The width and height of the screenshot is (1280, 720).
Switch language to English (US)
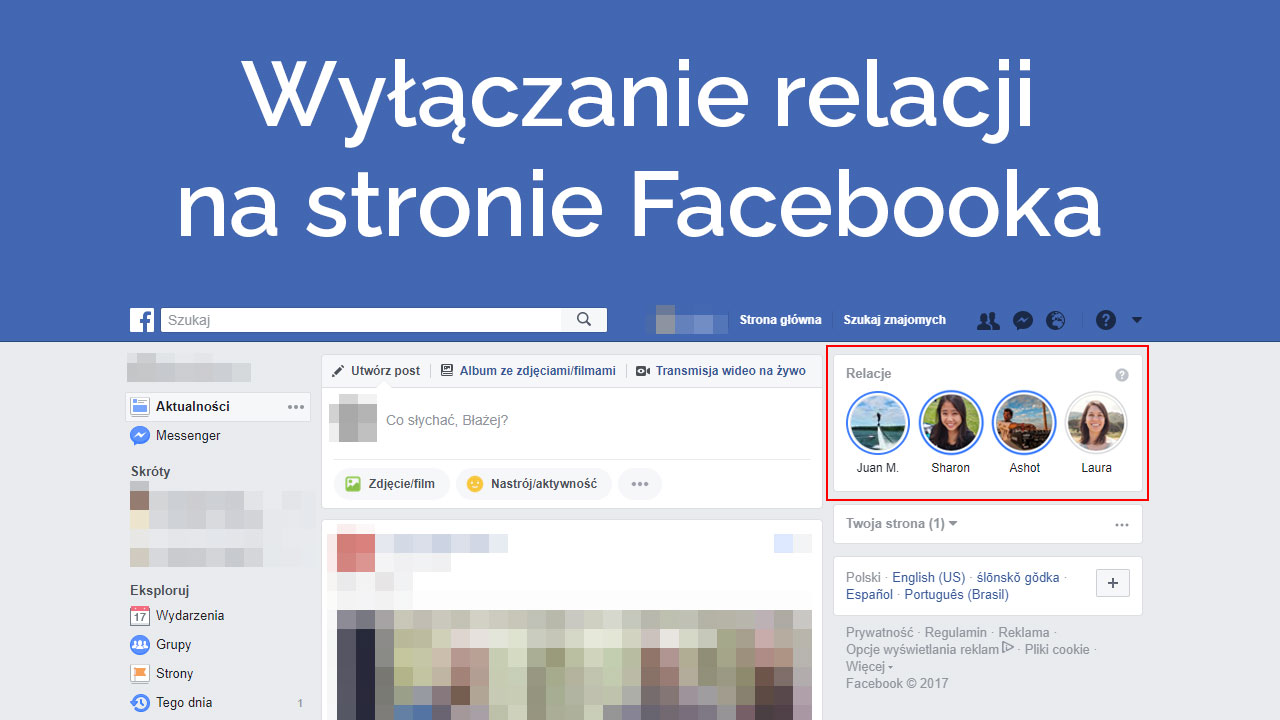(929, 578)
